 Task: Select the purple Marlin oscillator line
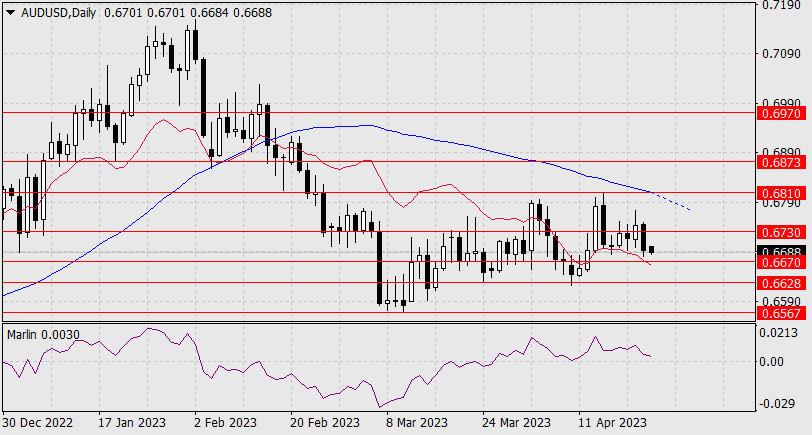(326, 368)
